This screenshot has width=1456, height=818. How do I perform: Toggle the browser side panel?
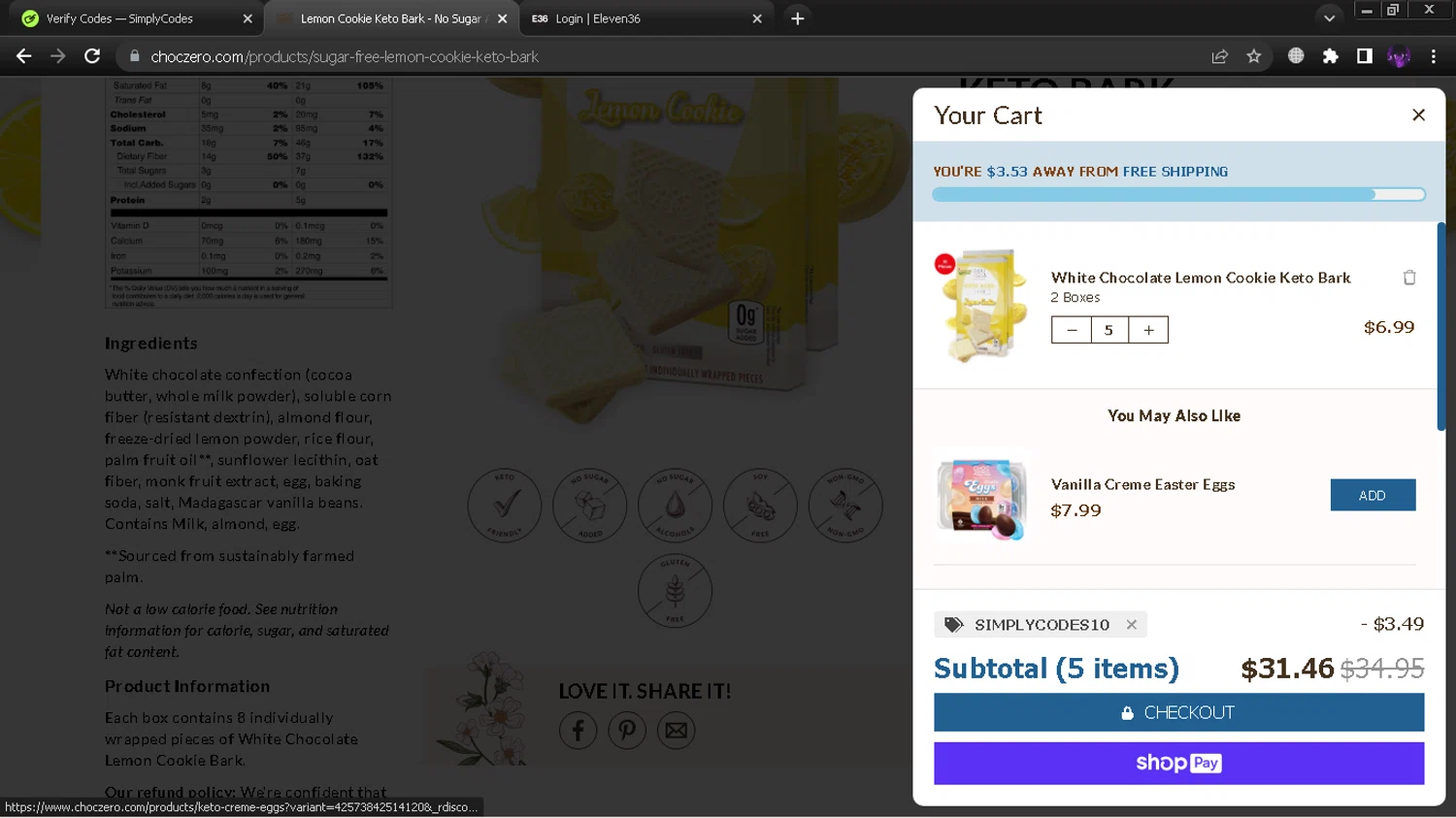1365,56
